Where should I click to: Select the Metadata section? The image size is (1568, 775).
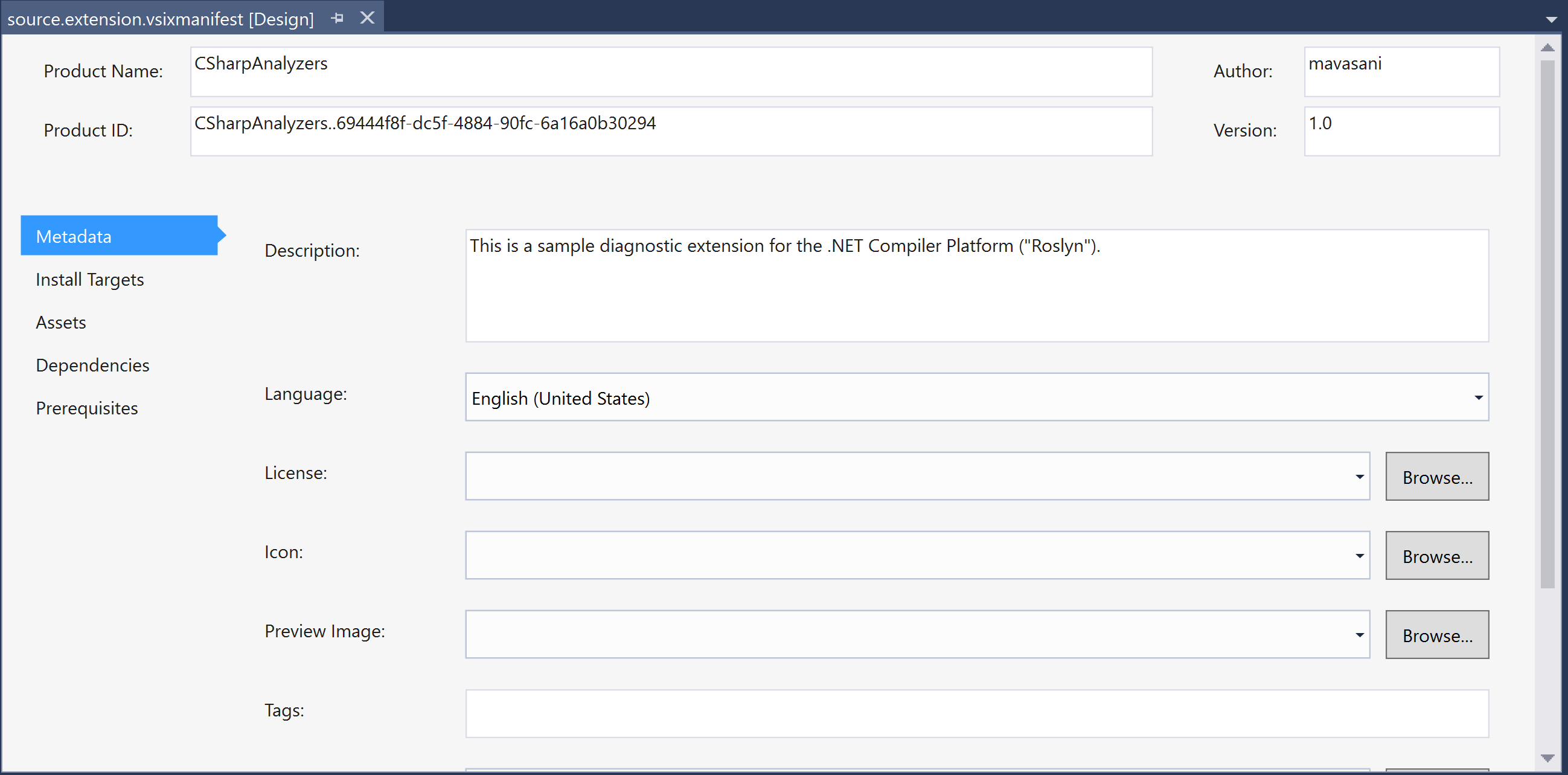[120, 236]
